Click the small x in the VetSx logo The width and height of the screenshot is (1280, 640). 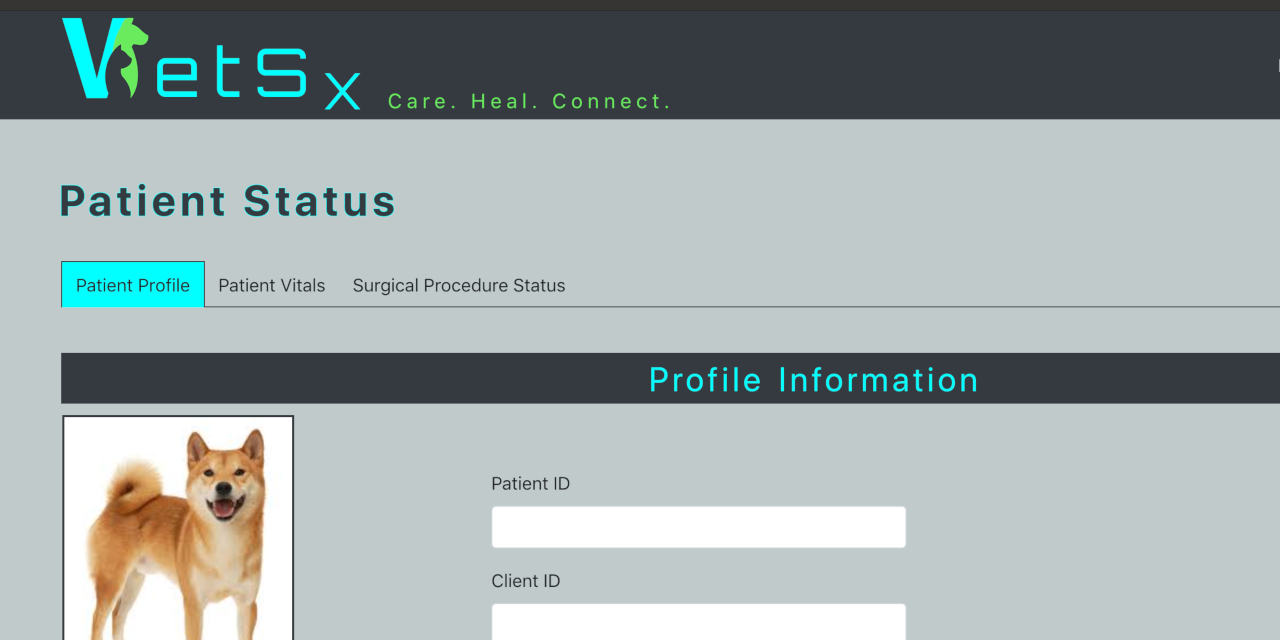point(342,93)
